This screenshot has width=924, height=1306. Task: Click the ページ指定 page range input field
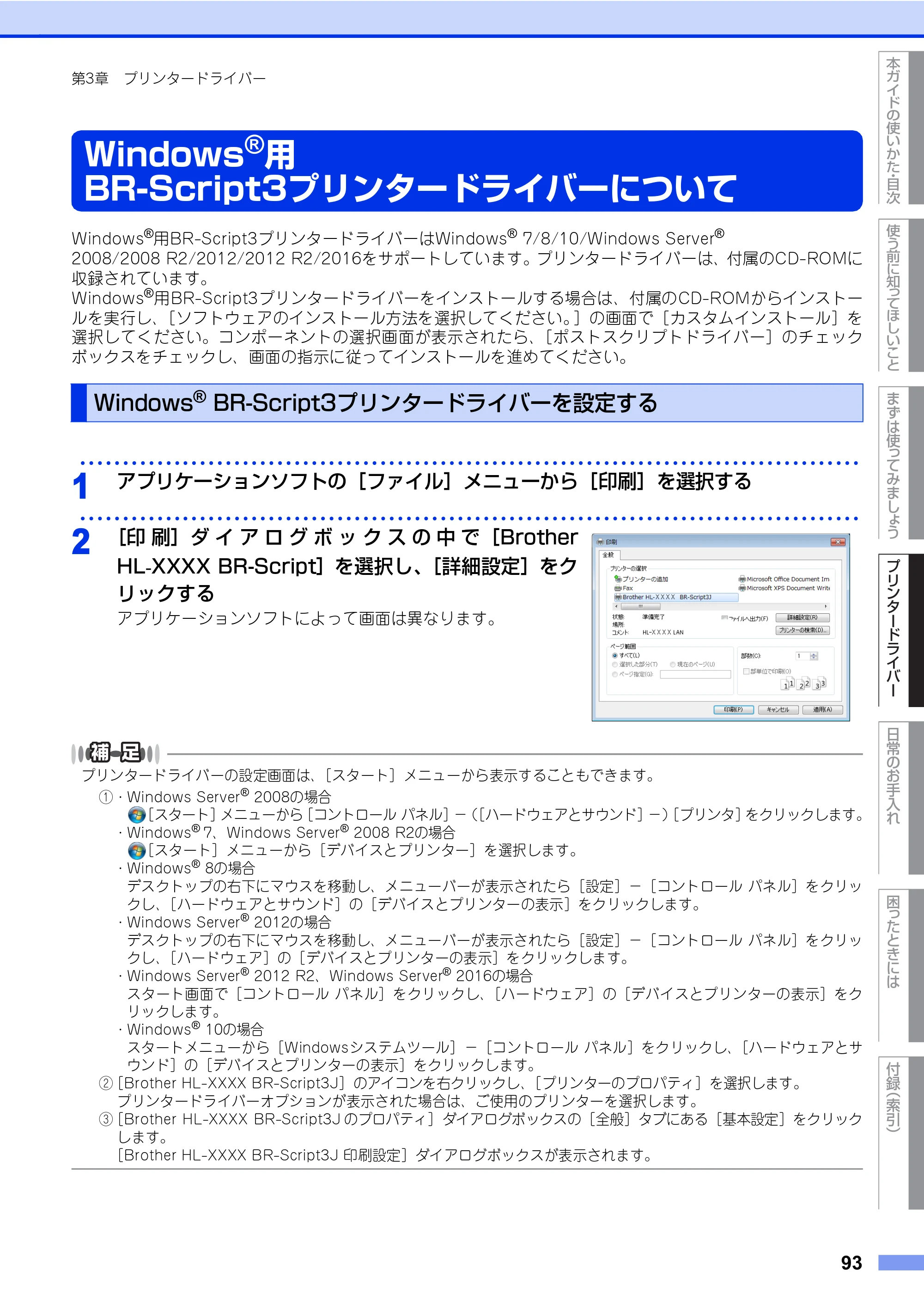tap(695, 674)
